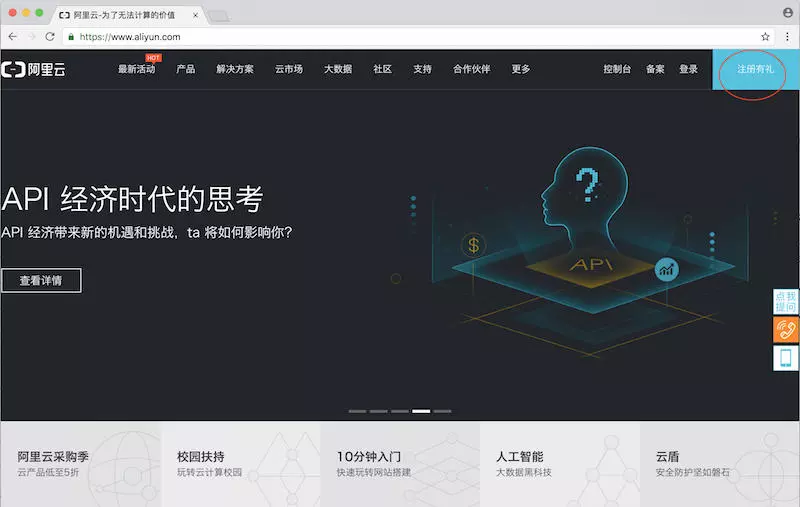Click the API 经济时代的思考 banner headline
Image resolution: width=800 pixels, height=507 pixels.
(x=132, y=199)
